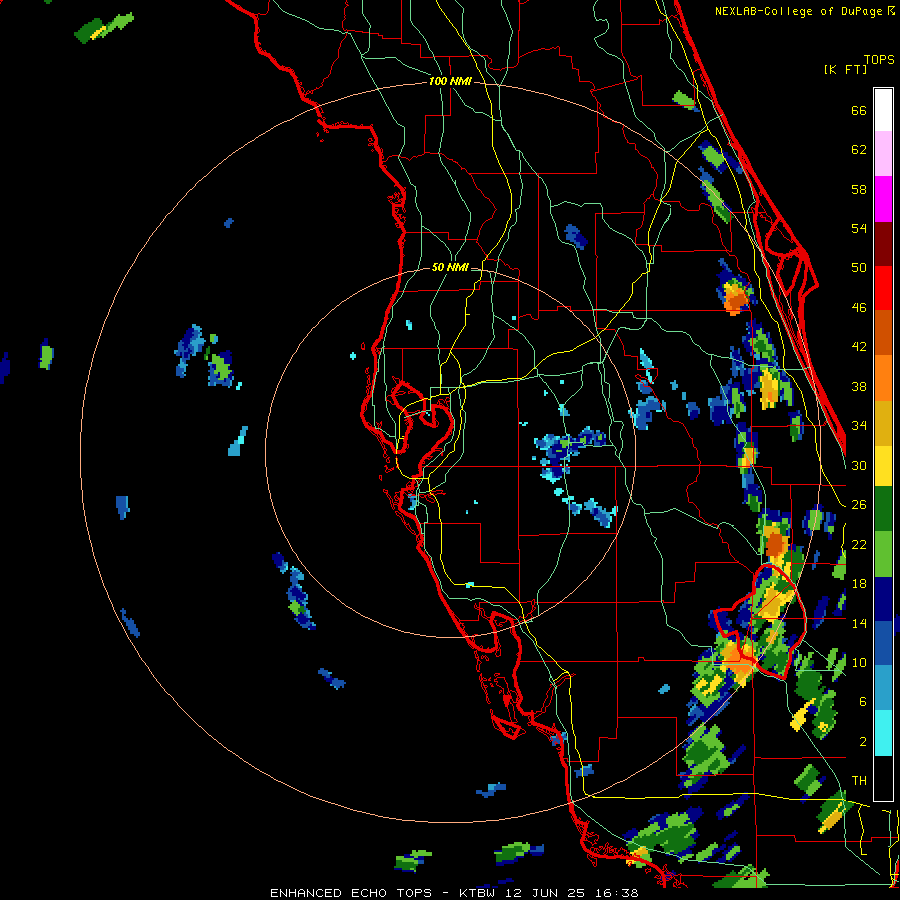
Task: Click the '22' legend value
Action: tap(859, 544)
